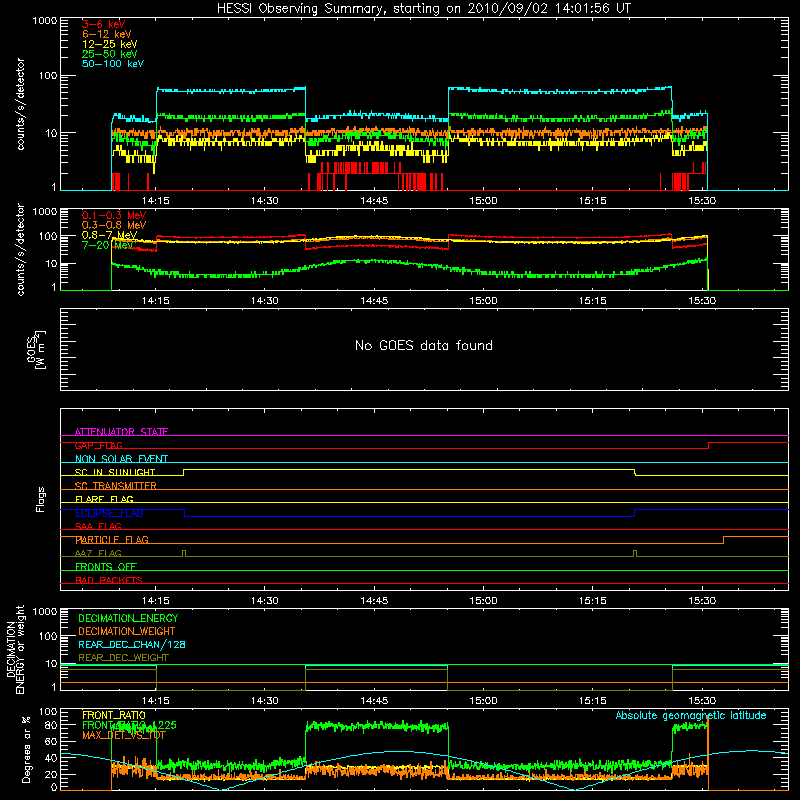Click the FRONT_RATIO legend label
800x800 pixels.
[114, 715]
